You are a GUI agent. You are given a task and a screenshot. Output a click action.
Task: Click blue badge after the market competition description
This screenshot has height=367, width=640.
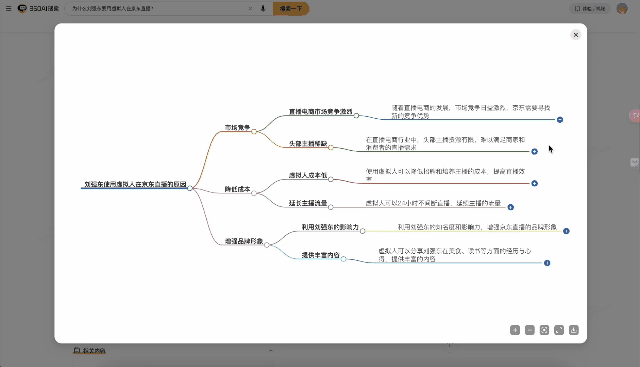[560, 120]
